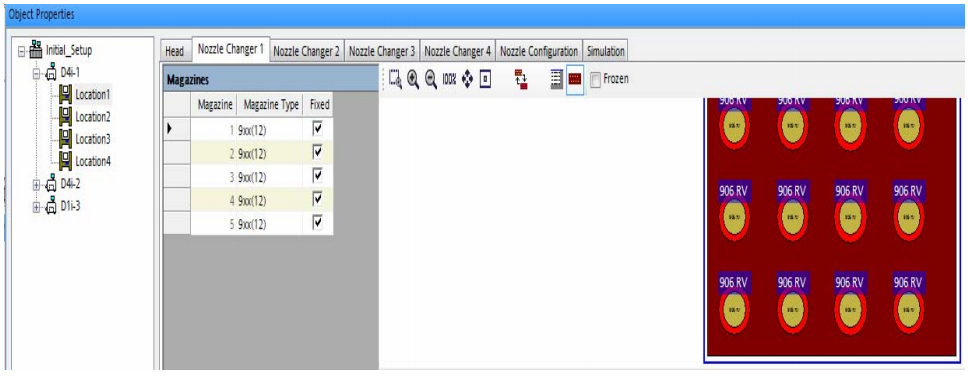The width and height of the screenshot is (968, 383).
Task: Open the Nozzle Configuration tab
Action: tap(538, 52)
